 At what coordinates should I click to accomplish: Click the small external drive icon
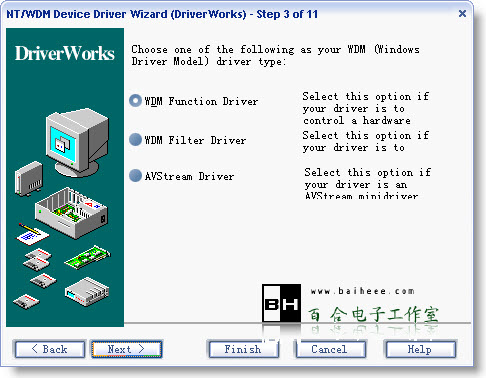pos(29,179)
